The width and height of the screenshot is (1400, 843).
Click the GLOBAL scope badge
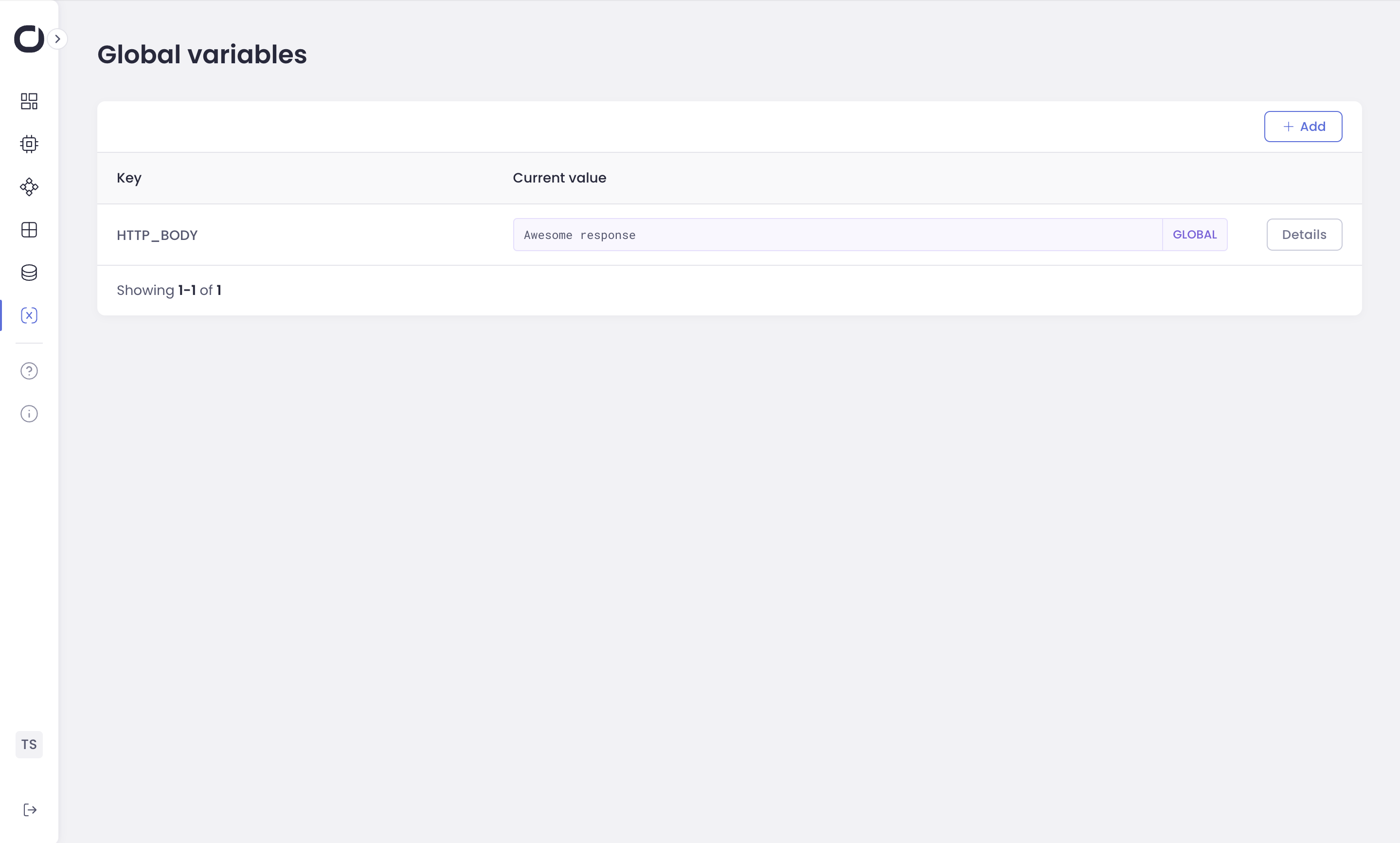tap(1195, 235)
